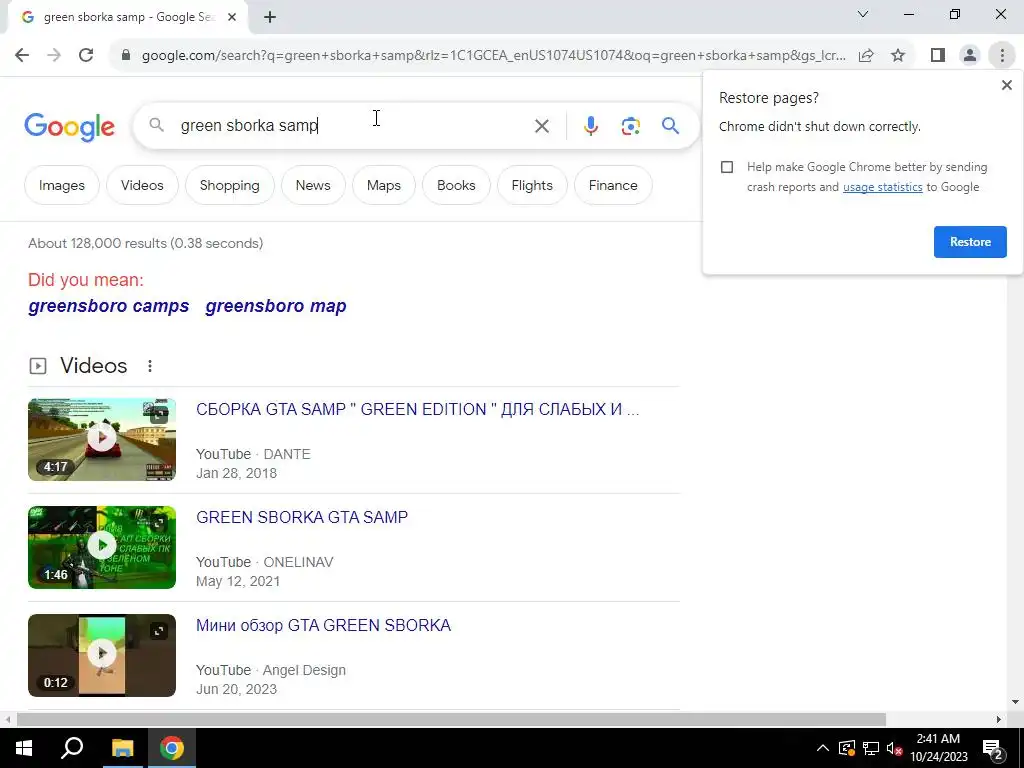Open the taskbar clock showing 2:41 AM
Image resolution: width=1024 pixels, height=768 pixels.
pyautogui.click(x=938, y=748)
